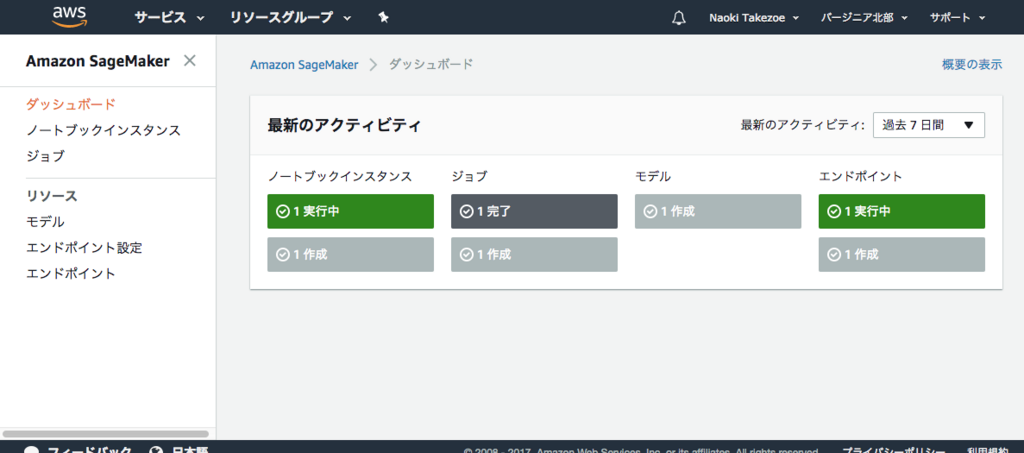
Task: Click job 1 完了 dark tile
Action: pos(534,211)
